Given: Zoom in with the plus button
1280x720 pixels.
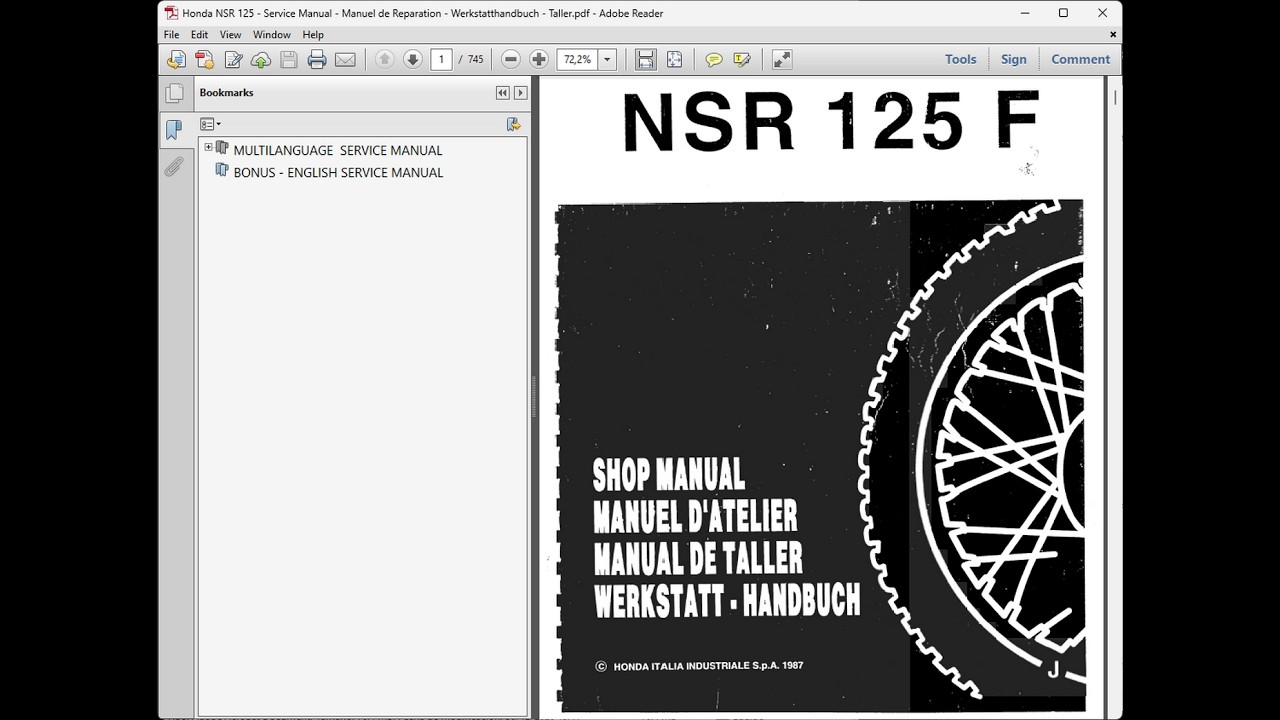Looking at the screenshot, I should click(539, 60).
